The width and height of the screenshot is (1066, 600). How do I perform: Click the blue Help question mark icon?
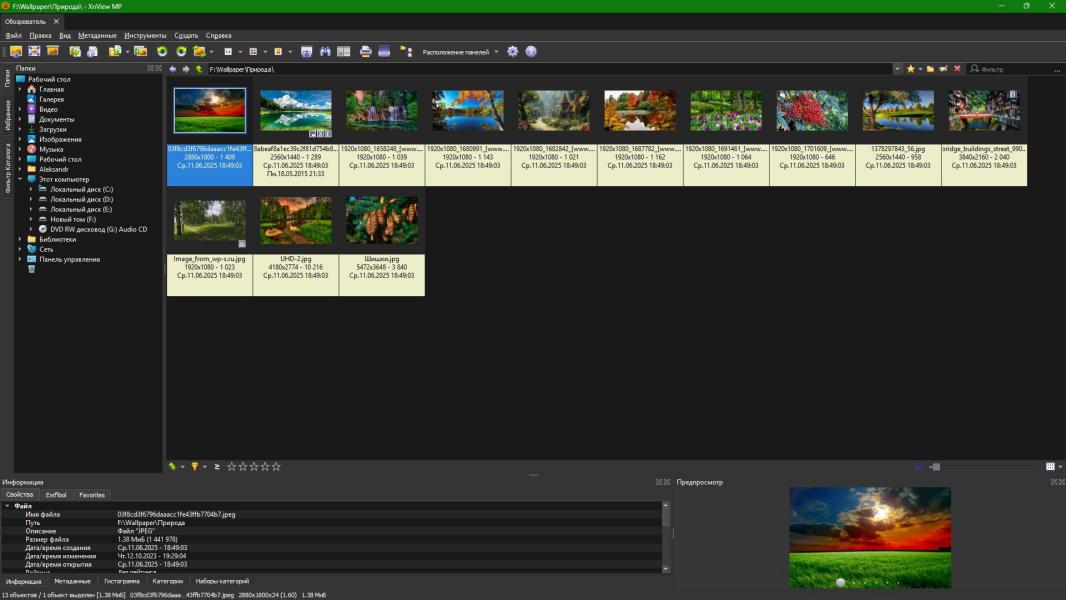pos(531,51)
